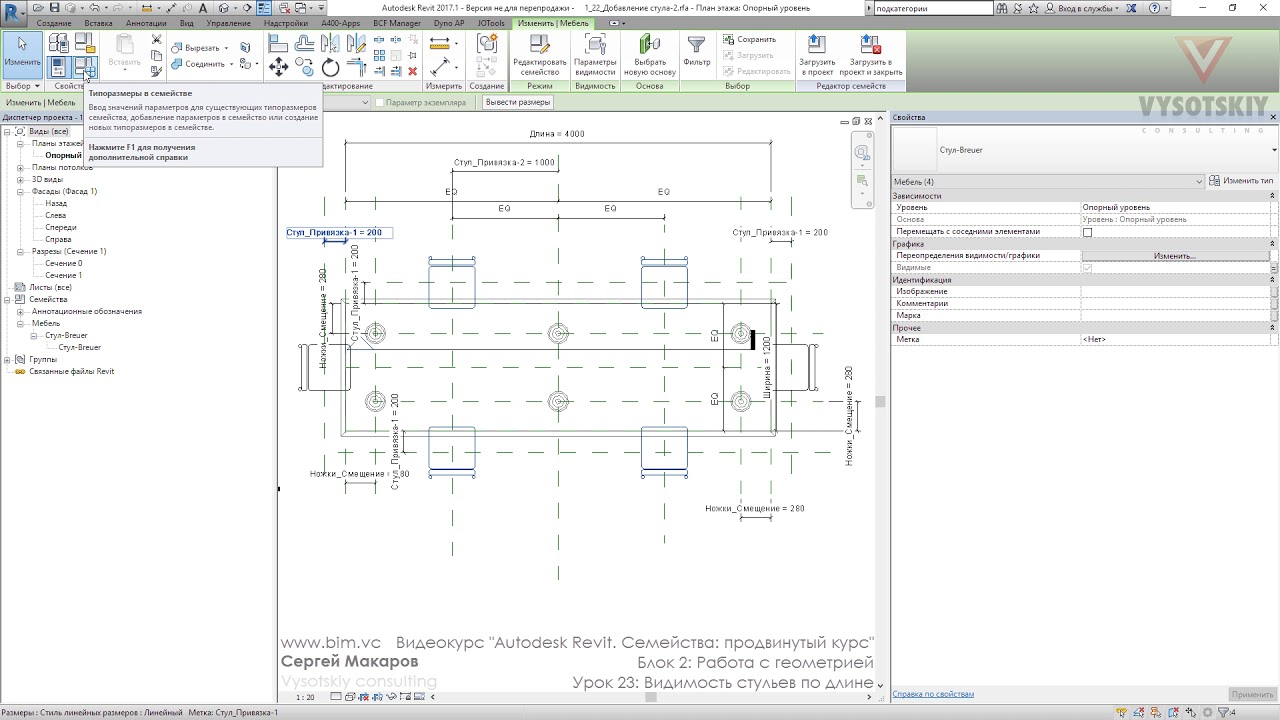The image size is (1280, 720).
Task: Click 'Ступ_Привязка-2 = 1000' dimension text
Action: 504,162
